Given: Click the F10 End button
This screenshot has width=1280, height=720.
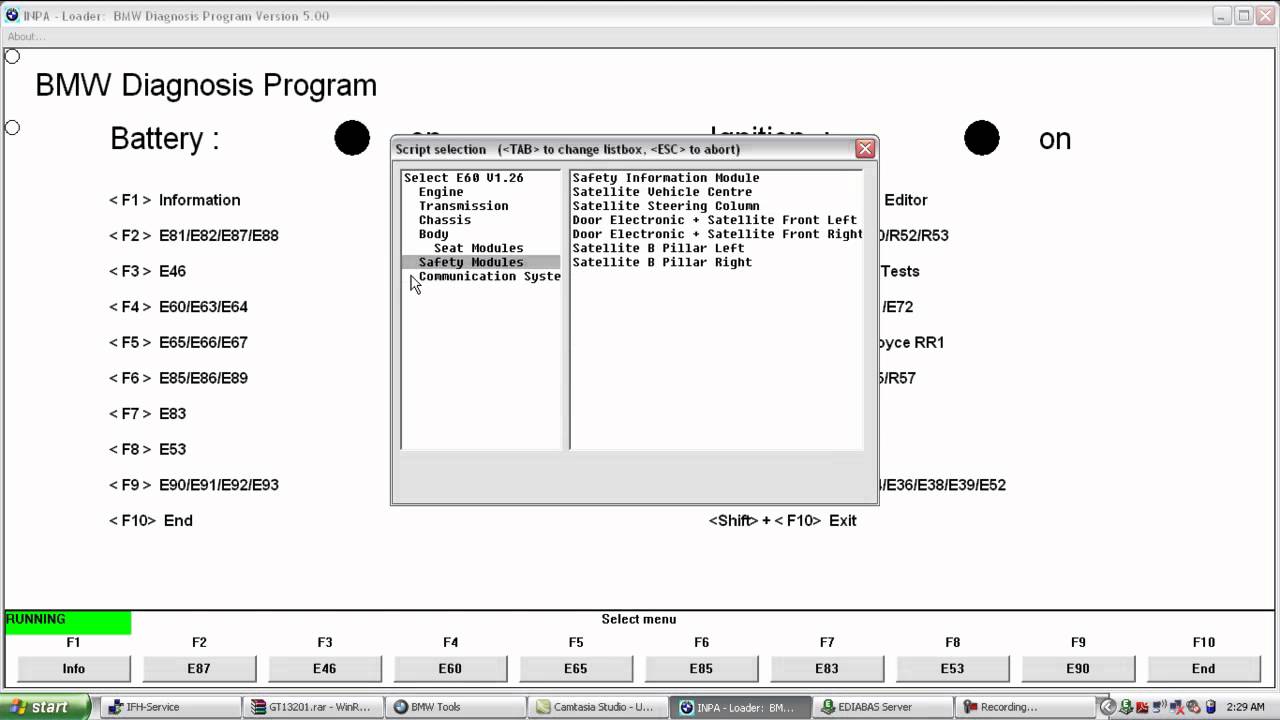Looking at the screenshot, I should [1203, 668].
